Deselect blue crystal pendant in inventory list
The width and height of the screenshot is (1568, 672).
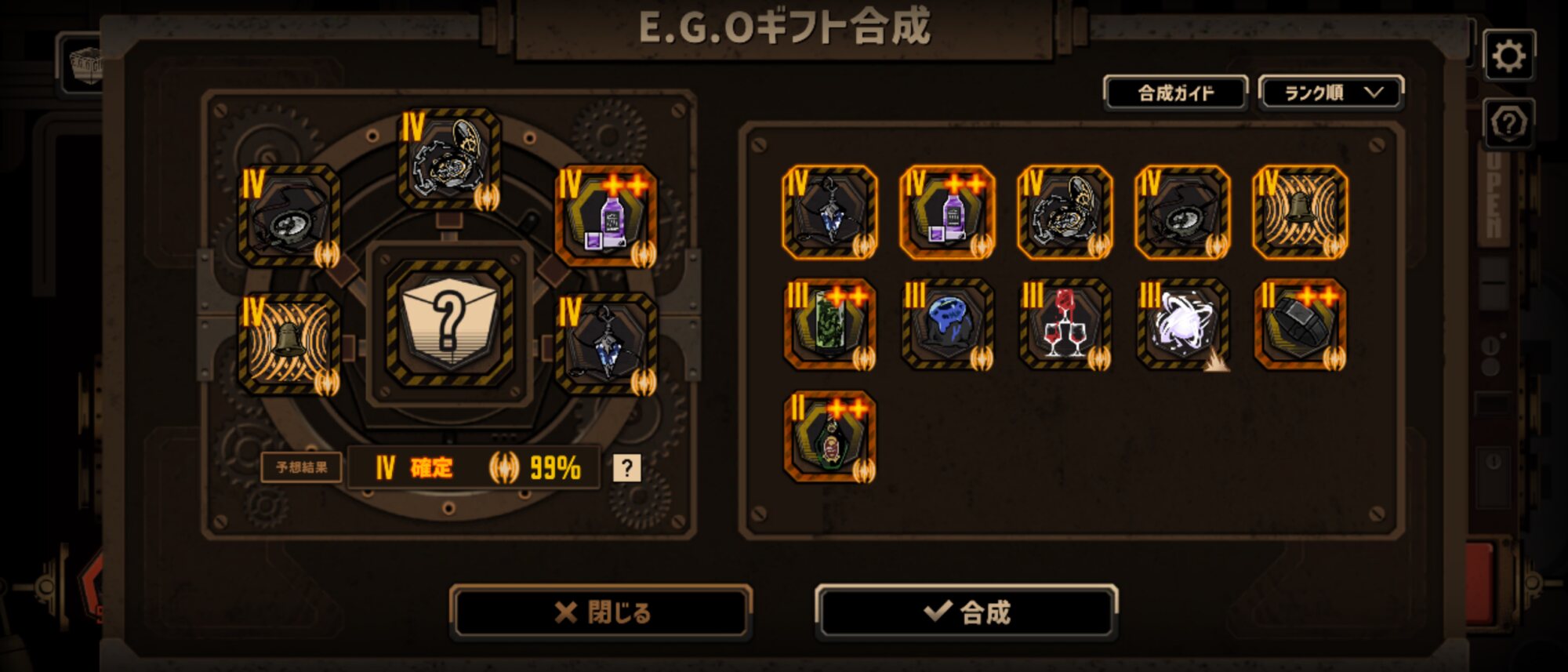pos(830,212)
